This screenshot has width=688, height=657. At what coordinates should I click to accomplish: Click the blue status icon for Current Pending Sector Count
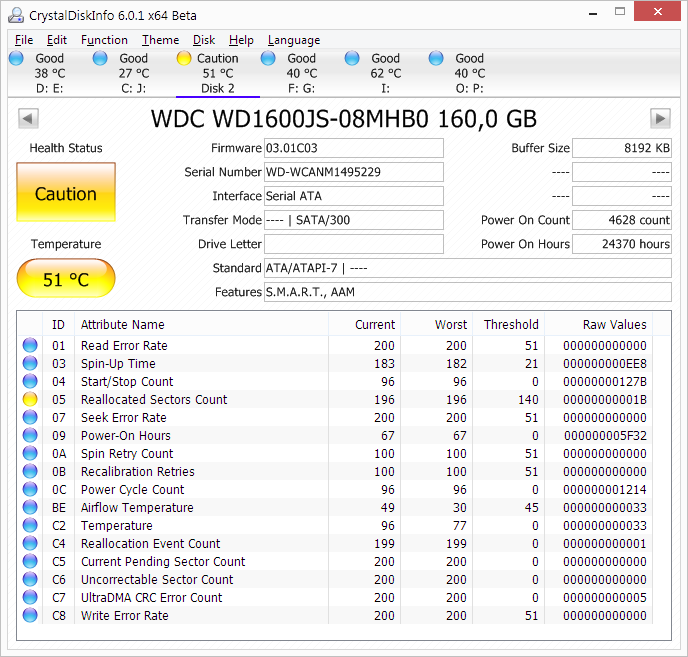pos(30,561)
